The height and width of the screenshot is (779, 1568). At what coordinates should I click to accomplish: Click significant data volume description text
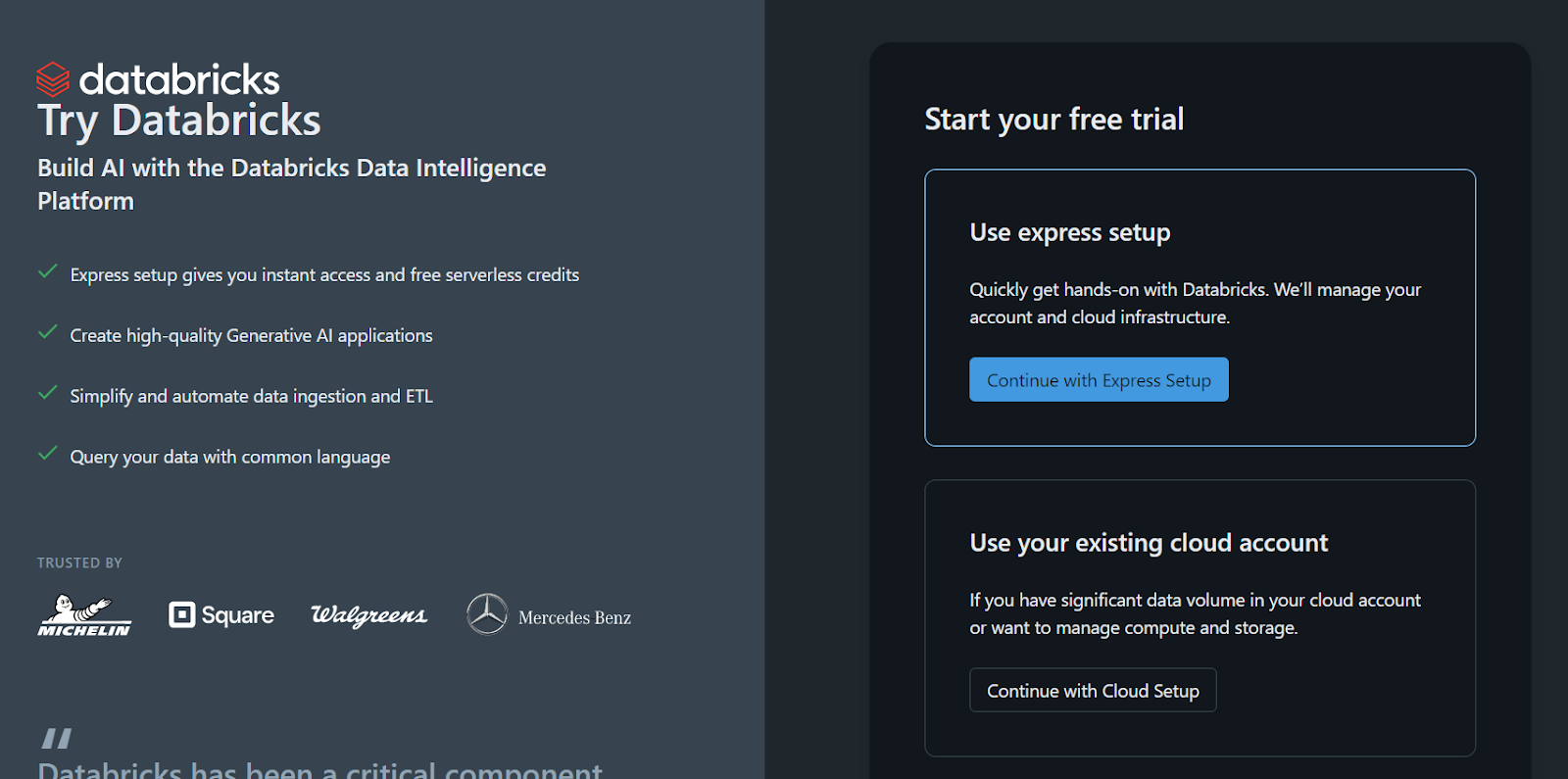(1195, 613)
